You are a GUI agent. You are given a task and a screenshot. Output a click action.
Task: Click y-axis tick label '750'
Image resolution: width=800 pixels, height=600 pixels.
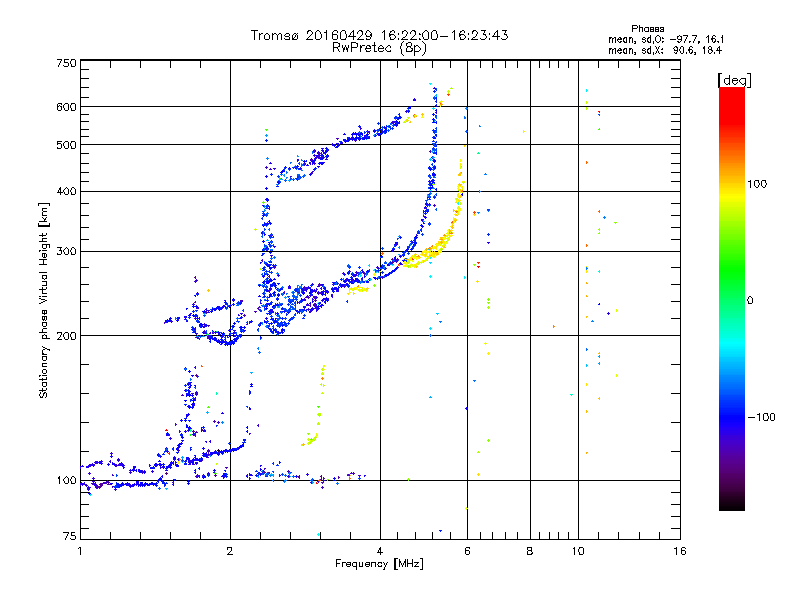66,63
